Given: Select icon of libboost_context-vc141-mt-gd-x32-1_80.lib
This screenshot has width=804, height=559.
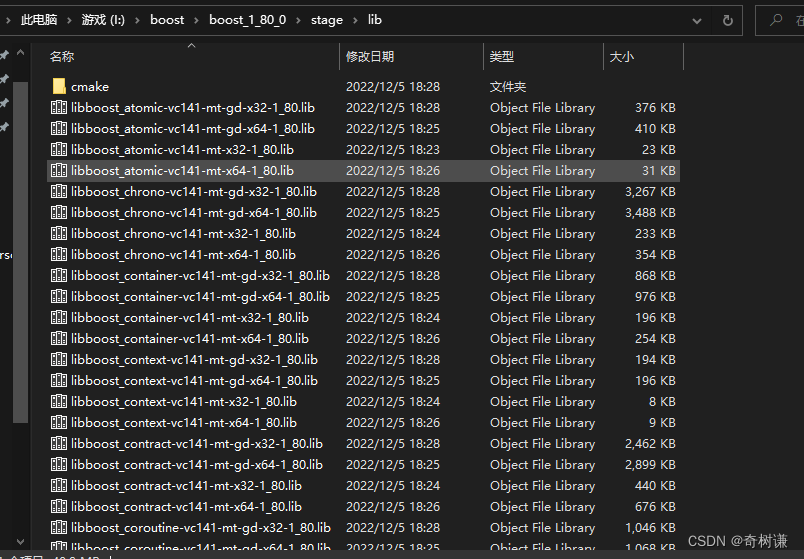Looking at the screenshot, I should [x=59, y=360].
